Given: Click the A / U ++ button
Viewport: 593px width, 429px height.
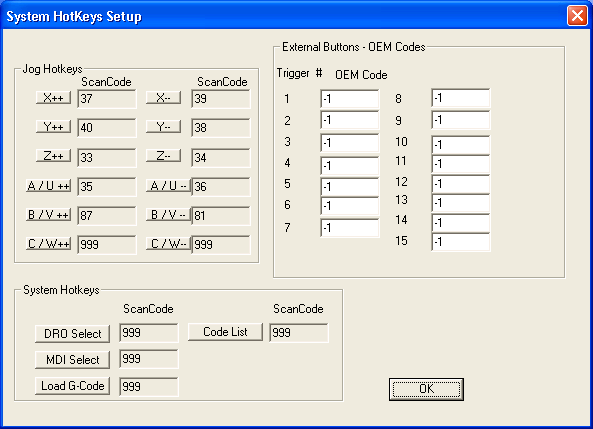Looking at the screenshot, I should pos(48,186).
